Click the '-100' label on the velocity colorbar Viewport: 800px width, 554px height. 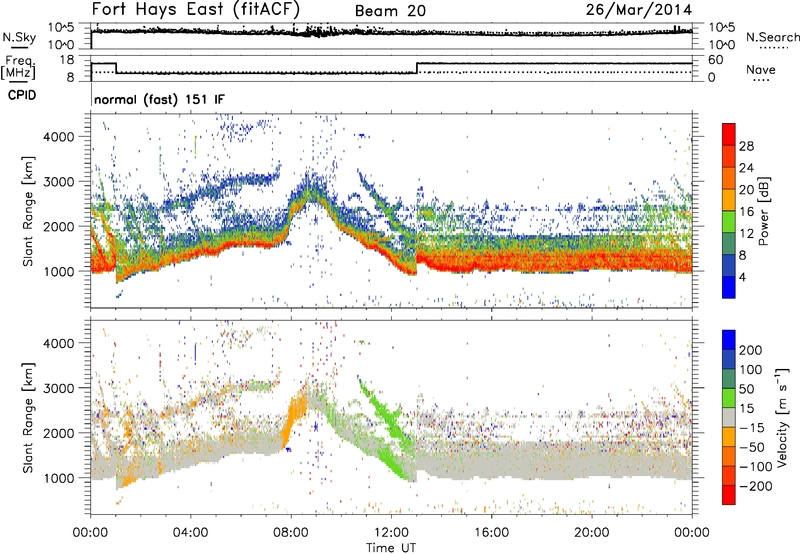pos(755,467)
